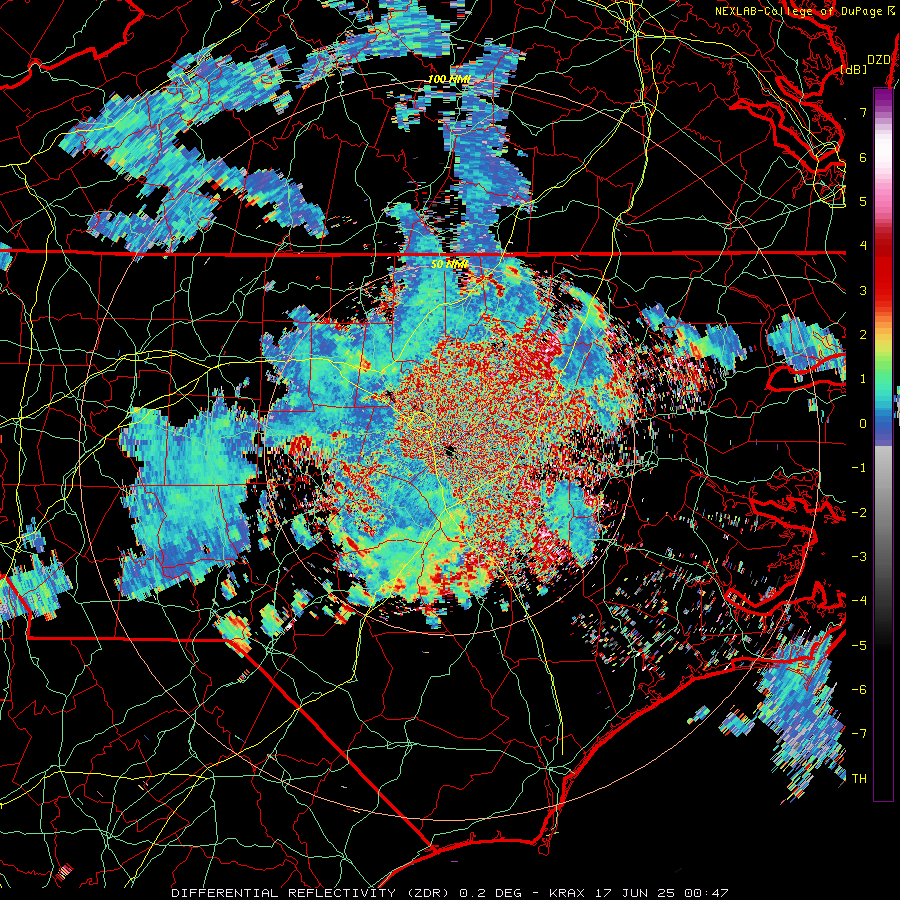This screenshot has height=900, width=900.
Task: Click the 100 NM range ring label
Action: pyautogui.click(x=449, y=79)
